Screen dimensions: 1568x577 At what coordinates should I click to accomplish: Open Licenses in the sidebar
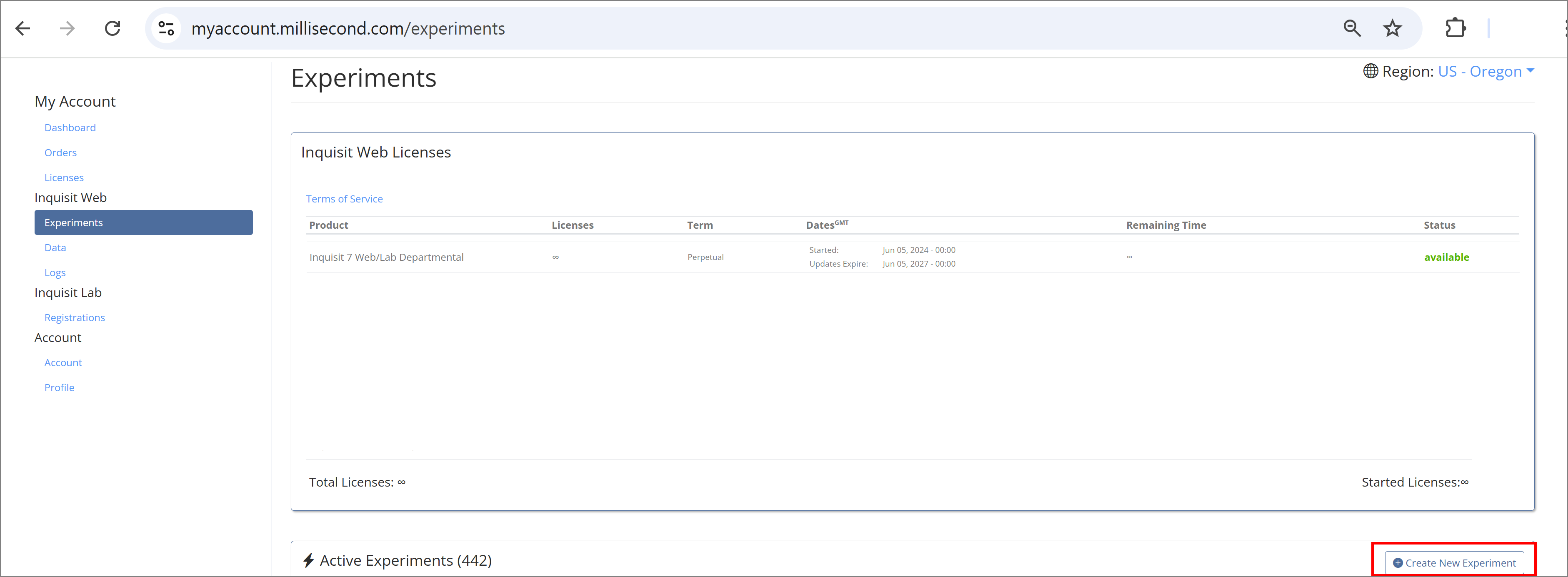coord(64,178)
